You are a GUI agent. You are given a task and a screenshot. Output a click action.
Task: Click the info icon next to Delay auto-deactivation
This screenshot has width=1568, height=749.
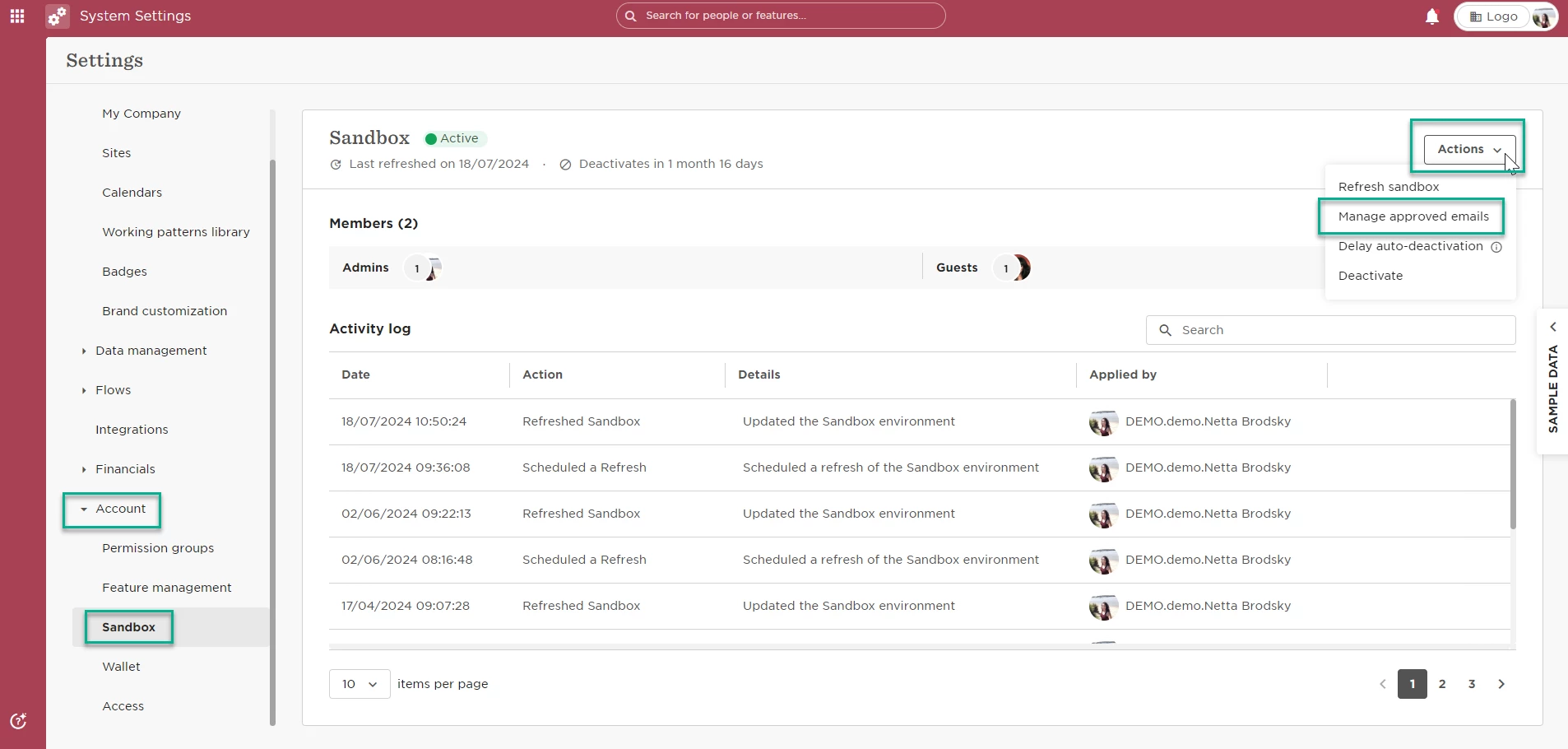1496,247
